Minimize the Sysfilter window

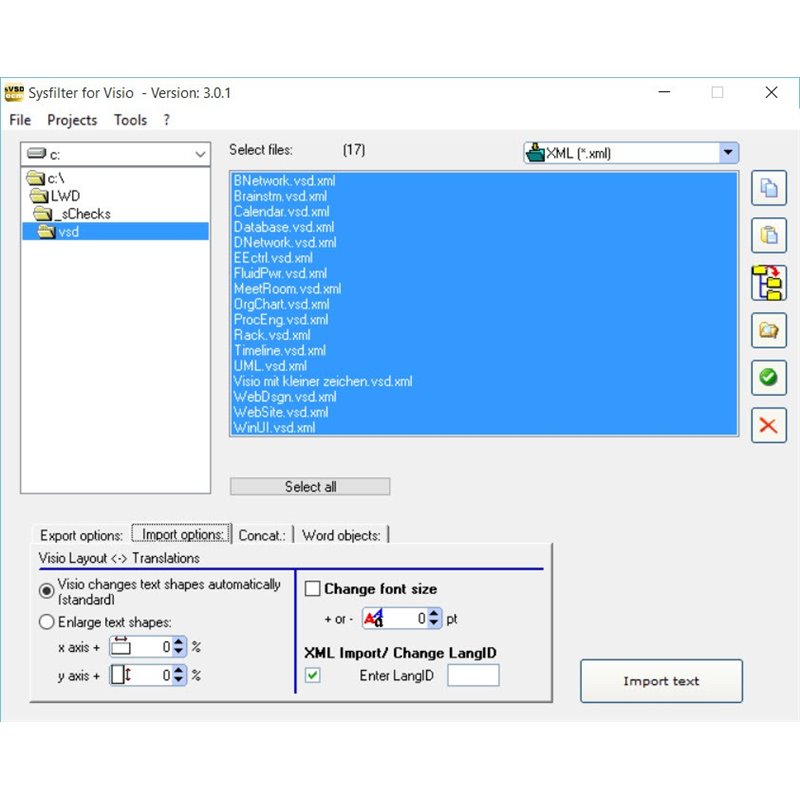pyautogui.click(x=664, y=92)
